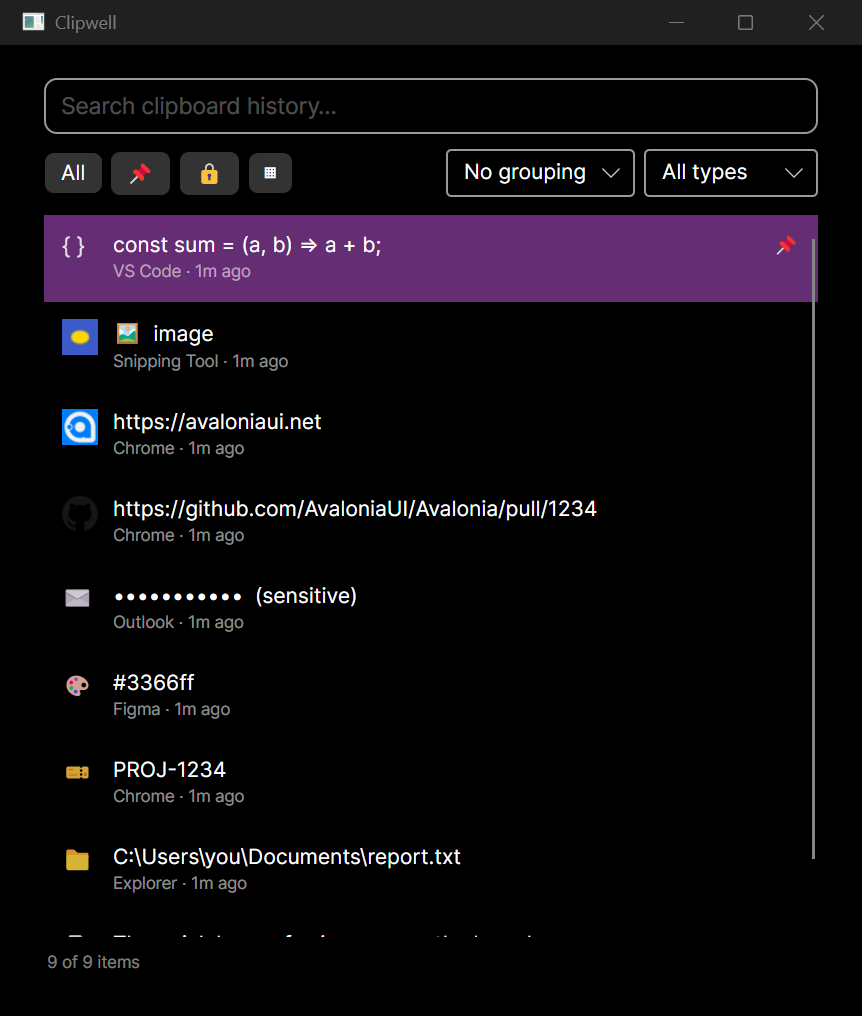Click the Outlook envelope icon
862x1016 pixels.
tap(77, 597)
